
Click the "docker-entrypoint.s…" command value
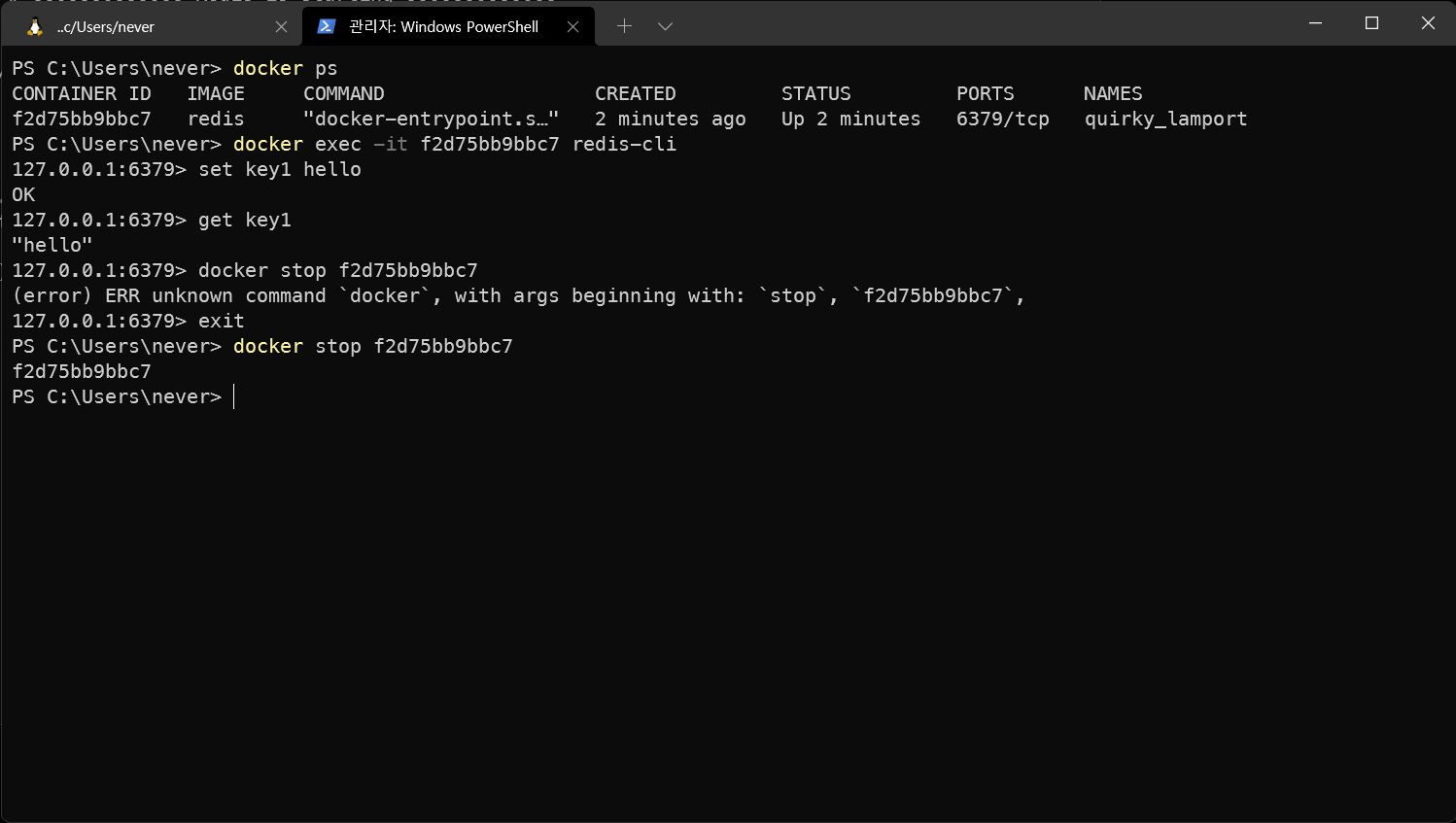click(x=432, y=119)
